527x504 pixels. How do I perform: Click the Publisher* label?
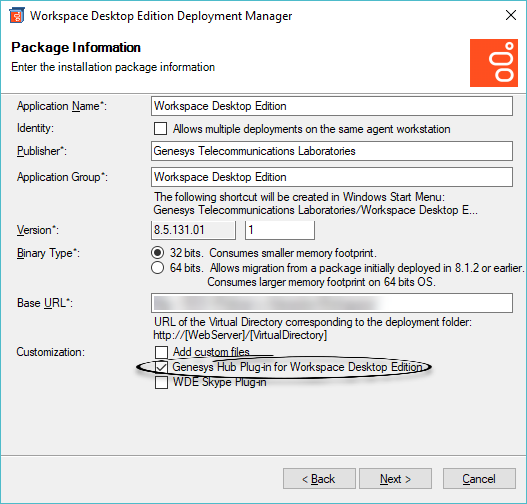click(42, 151)
